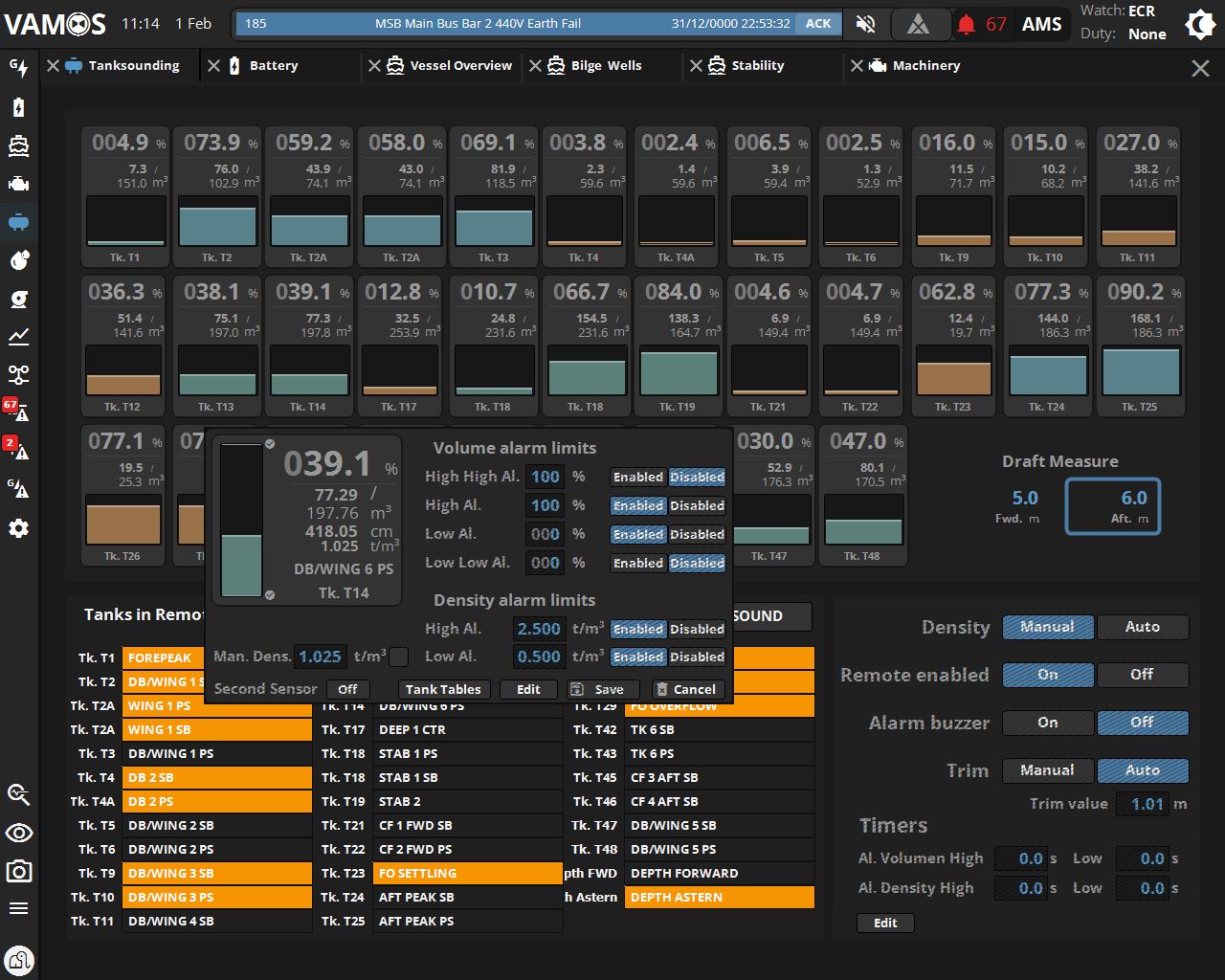Image resolution: width=1225 pixels, height=980 pixels.
Task: Open Tank Tables in the dialog
Action: (x=443, y=689)
